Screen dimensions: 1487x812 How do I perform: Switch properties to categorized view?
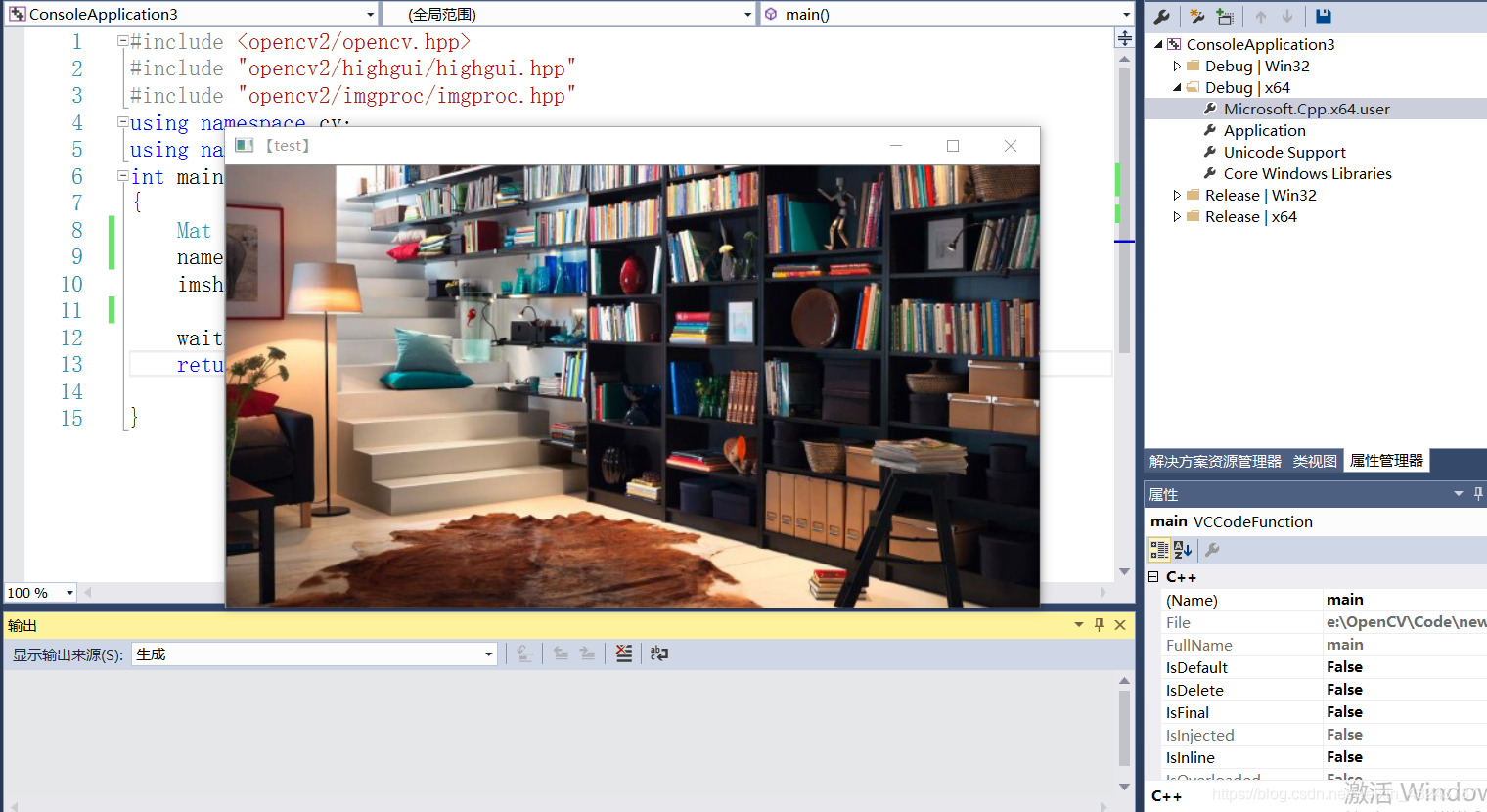pyautogui.click(x=1160, y=549)
